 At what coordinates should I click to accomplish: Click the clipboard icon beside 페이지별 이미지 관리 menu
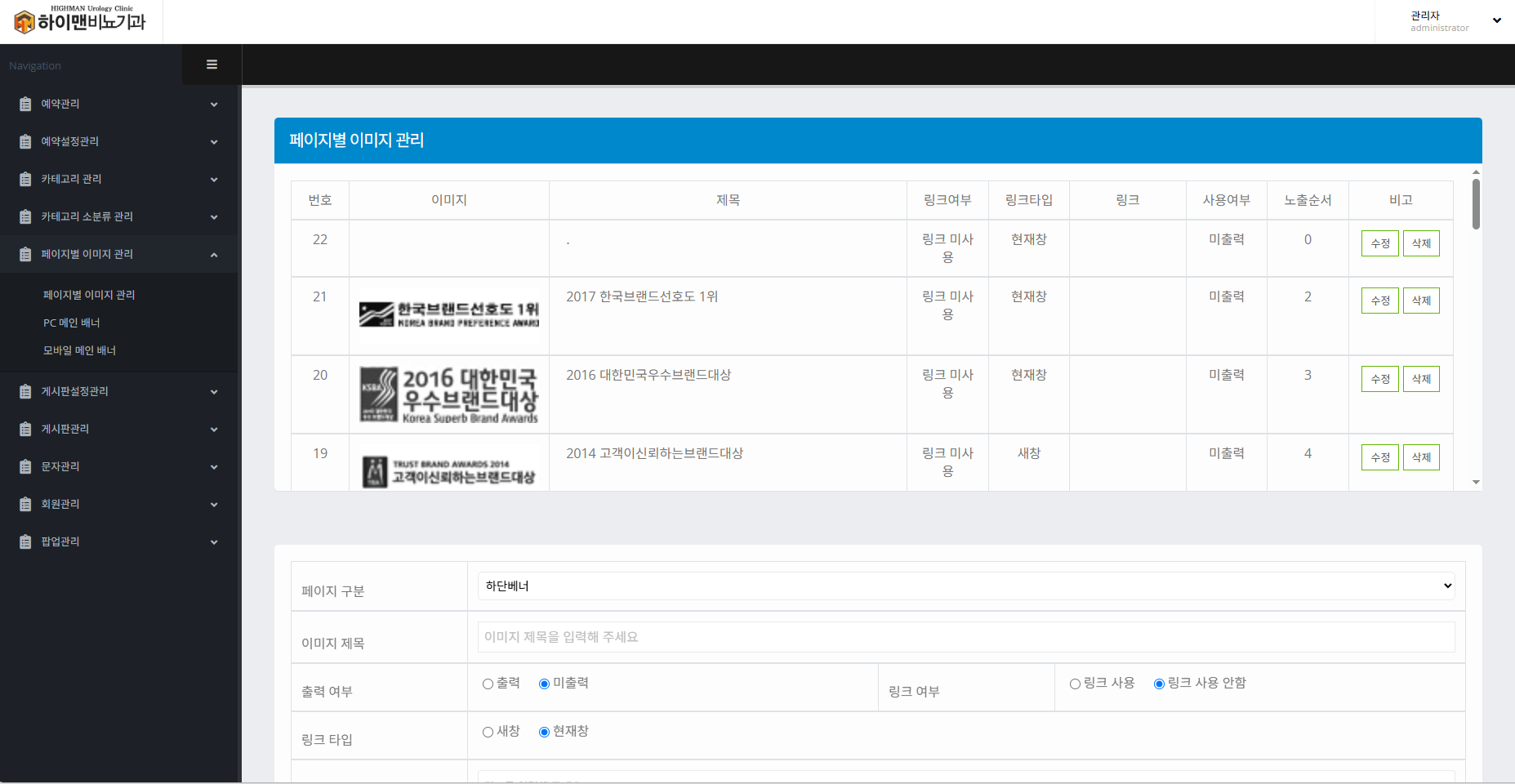click(25, 254)
